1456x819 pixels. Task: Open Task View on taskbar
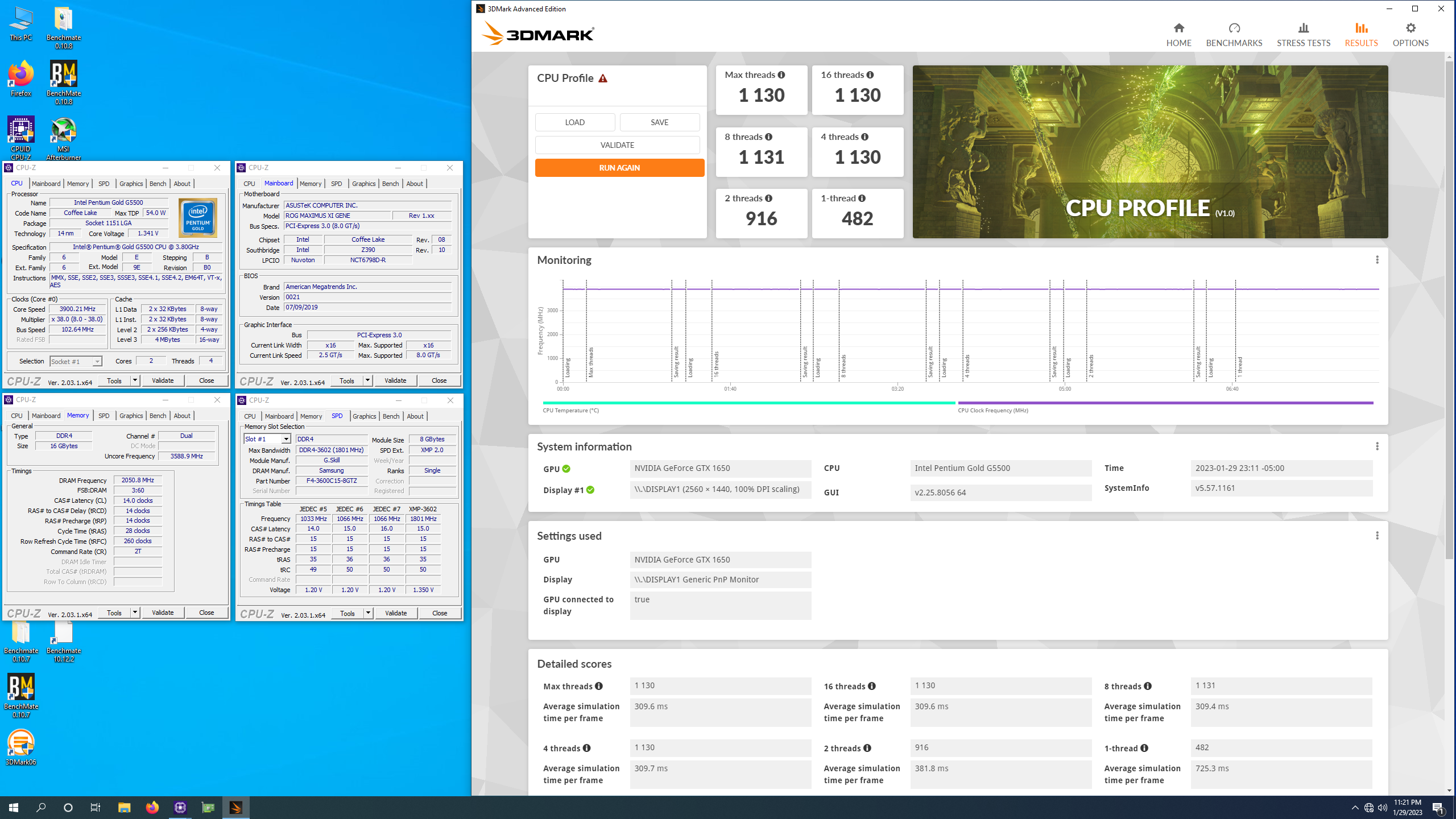click(x=96, y=808)
